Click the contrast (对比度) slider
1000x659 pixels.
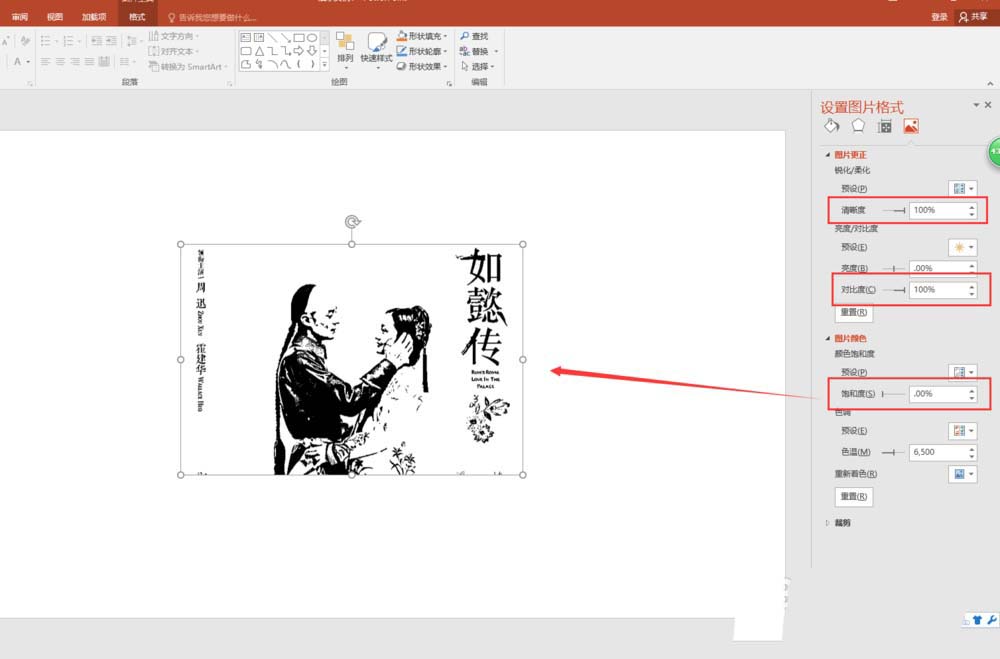[x=893, y=290]
